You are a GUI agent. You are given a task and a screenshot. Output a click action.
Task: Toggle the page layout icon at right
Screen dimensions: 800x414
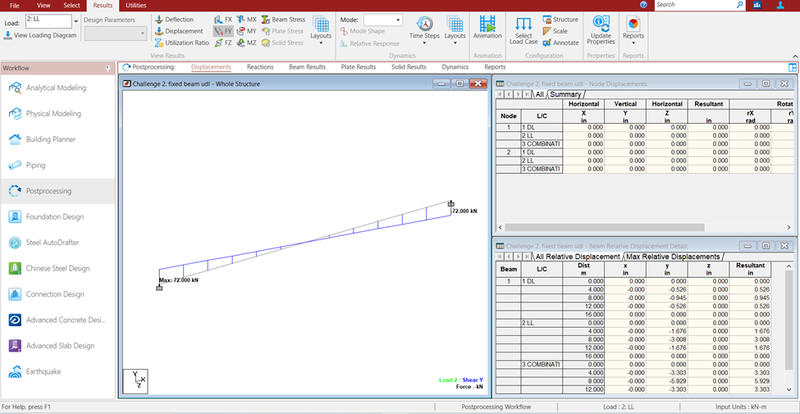point(792,67)
